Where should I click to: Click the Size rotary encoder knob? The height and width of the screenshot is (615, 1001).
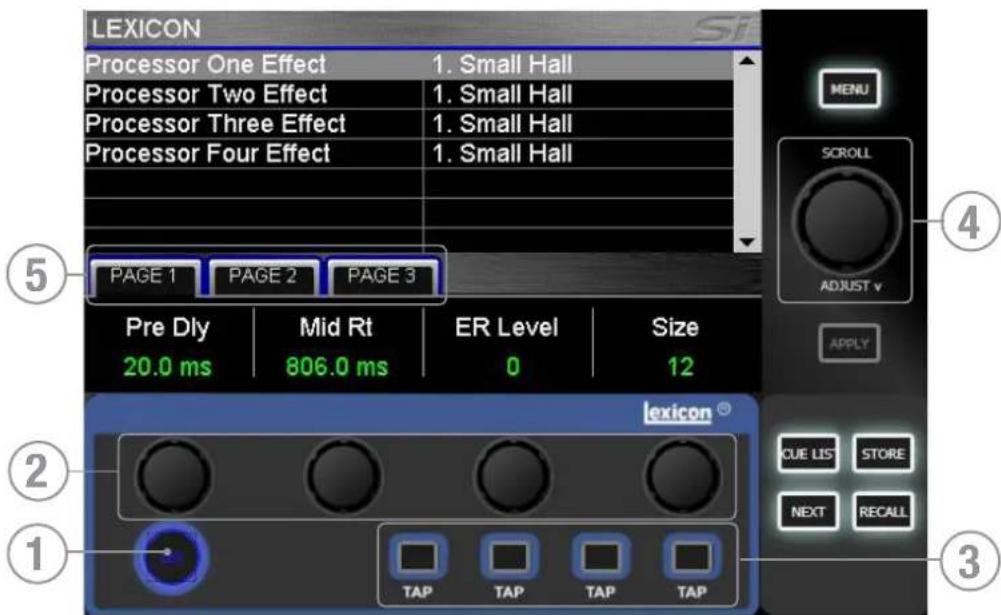click(x=682, y=476)
